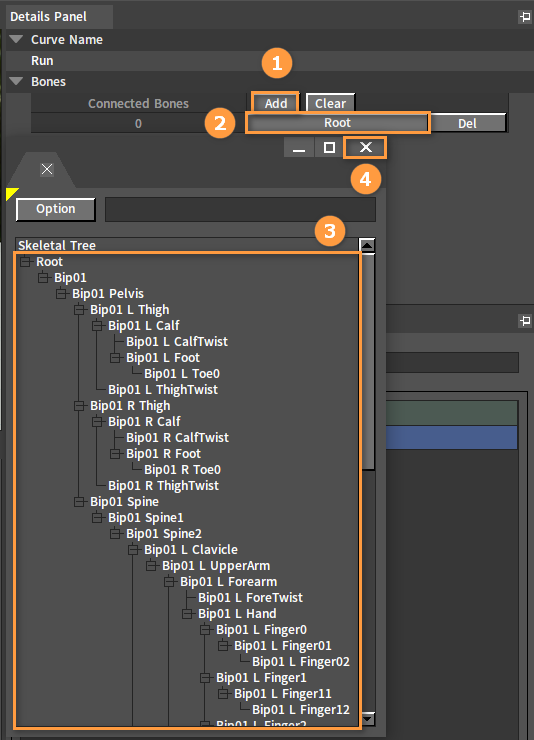Image resolution: width=534 pixels, height=740 pixels.
Task: Collapse the Bip01 Spine2 node
Action: point(115,534)
